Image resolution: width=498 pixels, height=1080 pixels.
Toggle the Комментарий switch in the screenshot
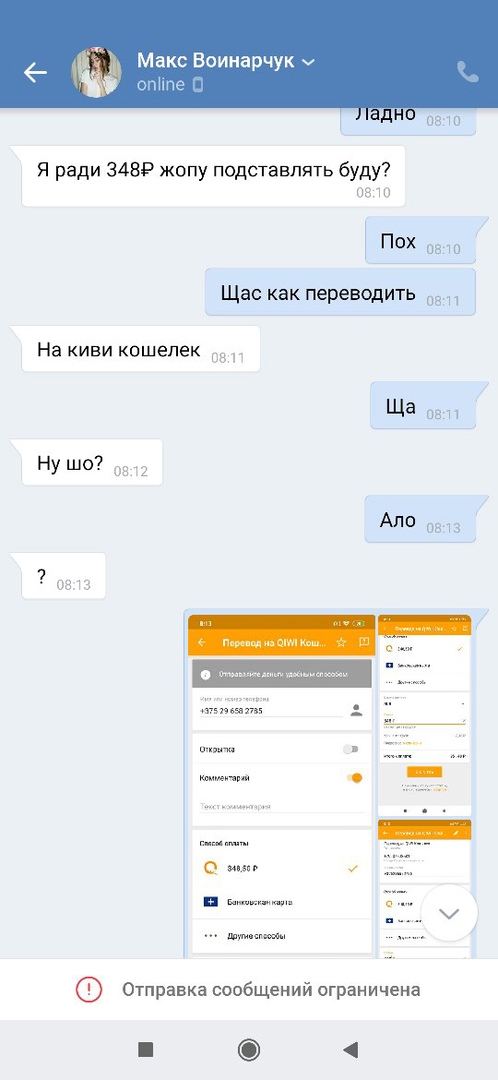point(353,778)
